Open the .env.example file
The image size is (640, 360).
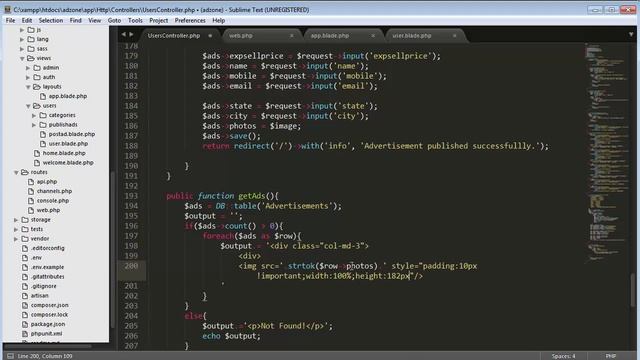point(47,267)
